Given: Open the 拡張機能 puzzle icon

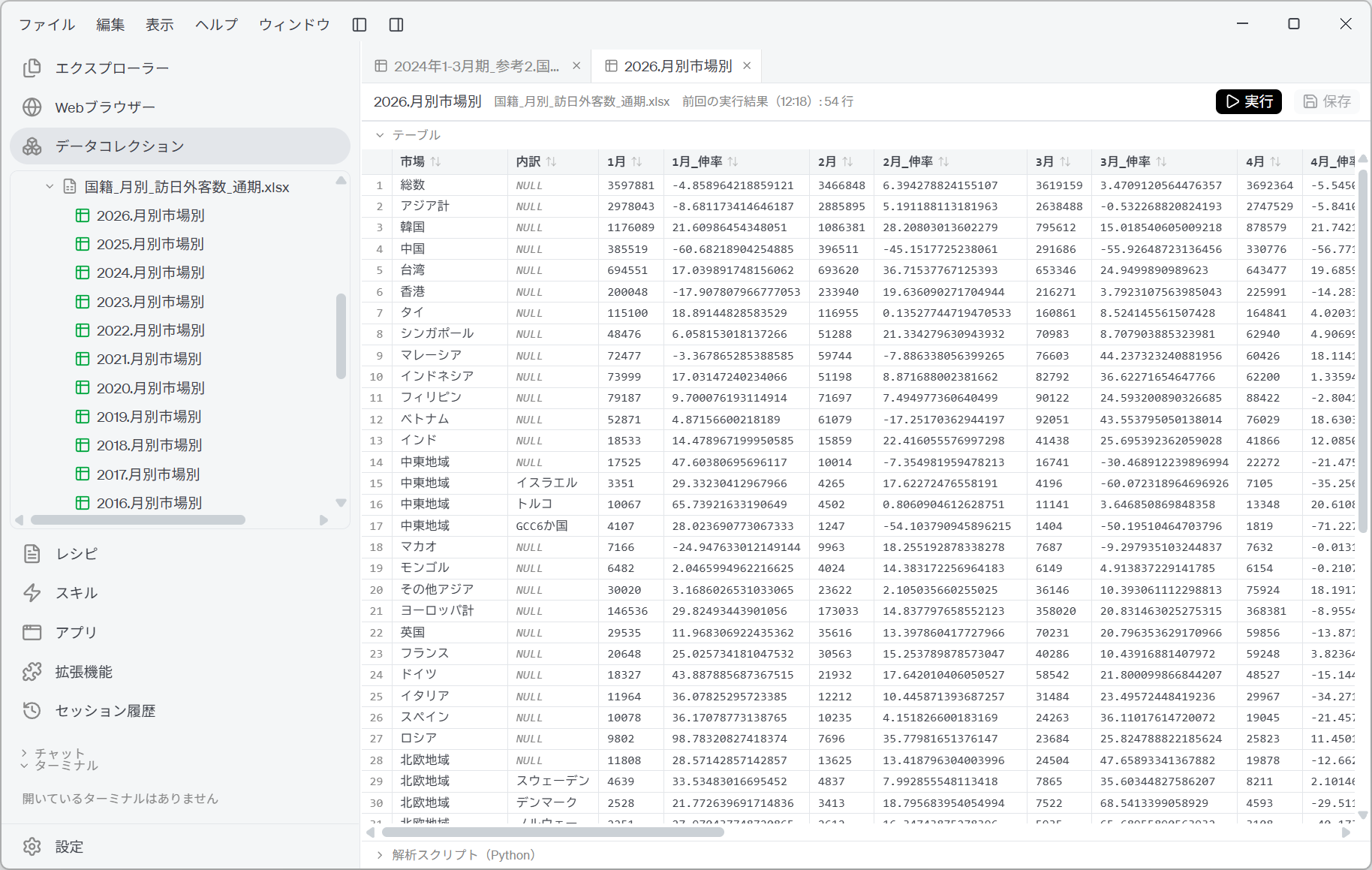Looking at the screenshot, I should coord(32,672).
